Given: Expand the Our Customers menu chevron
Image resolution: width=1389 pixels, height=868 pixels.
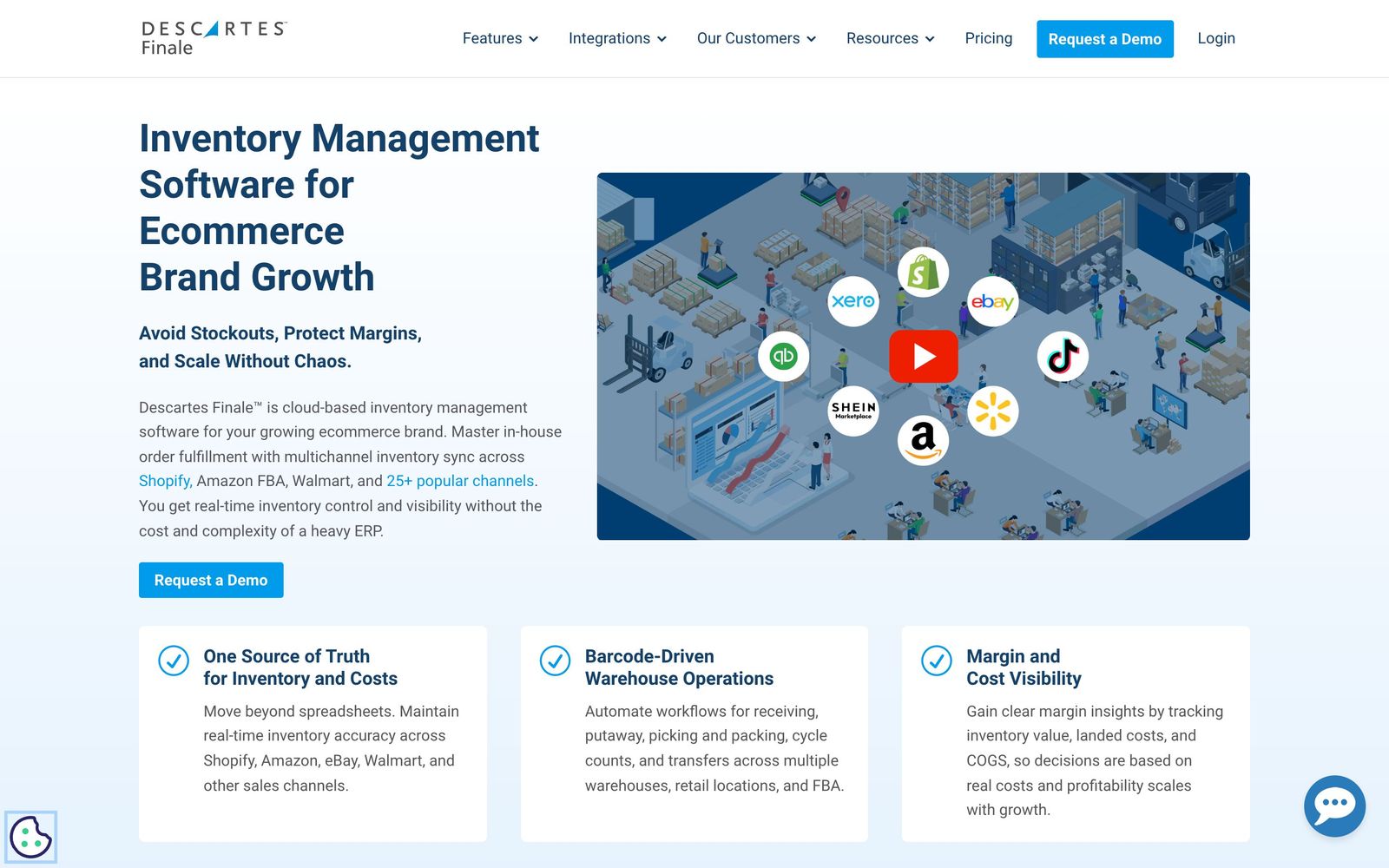Looking at the screenshot, I should click(812, 39).
